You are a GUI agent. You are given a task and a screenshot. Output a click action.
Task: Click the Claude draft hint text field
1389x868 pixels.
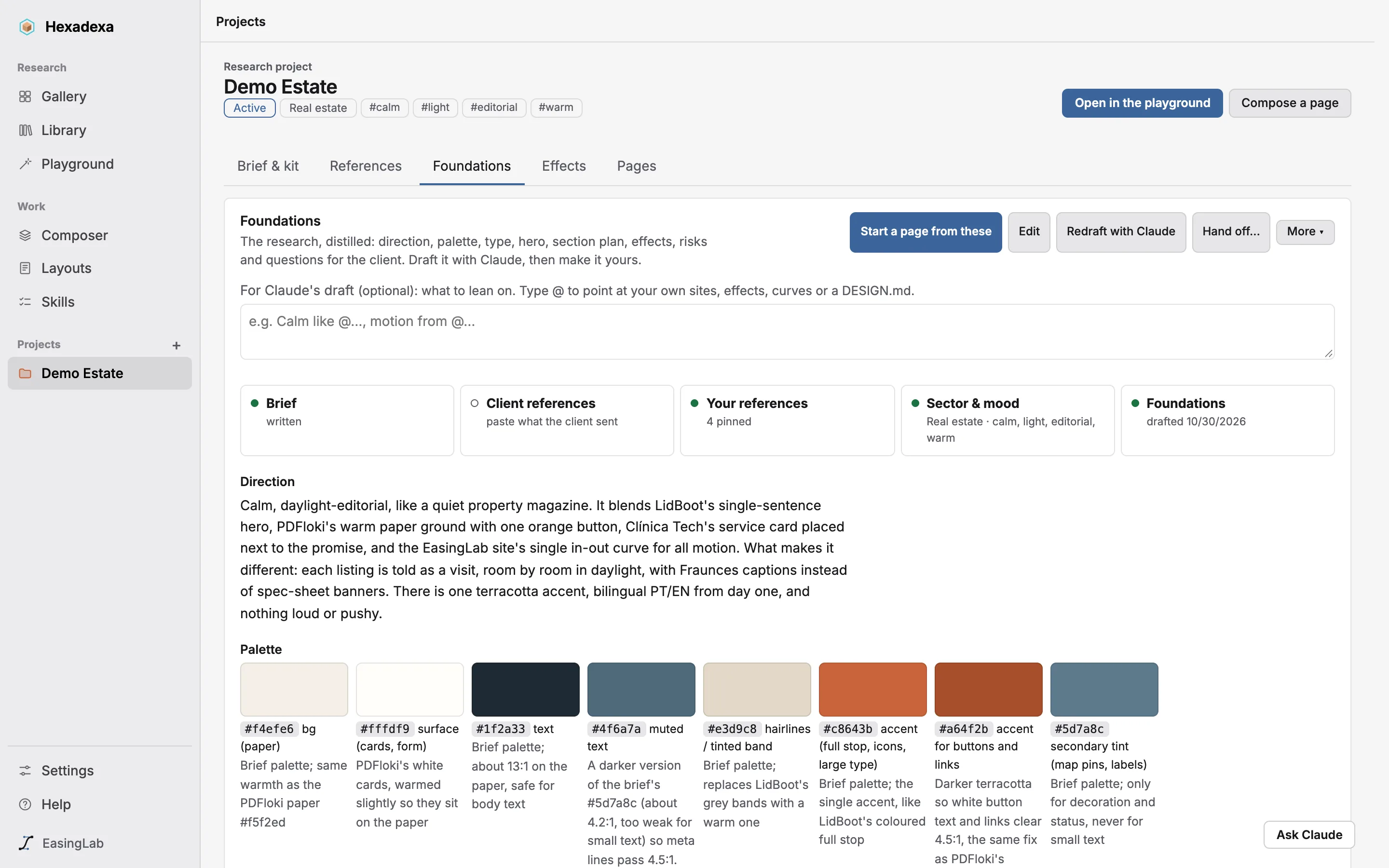point(787,332)
